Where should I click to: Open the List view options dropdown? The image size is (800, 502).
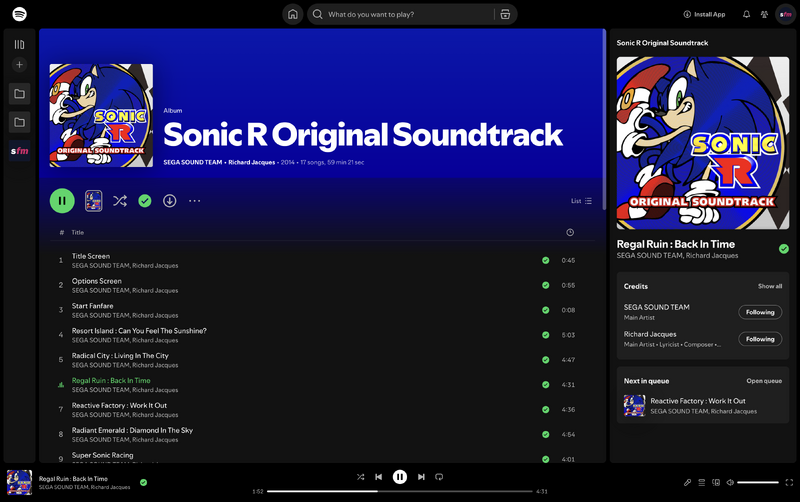click(581, 201)
